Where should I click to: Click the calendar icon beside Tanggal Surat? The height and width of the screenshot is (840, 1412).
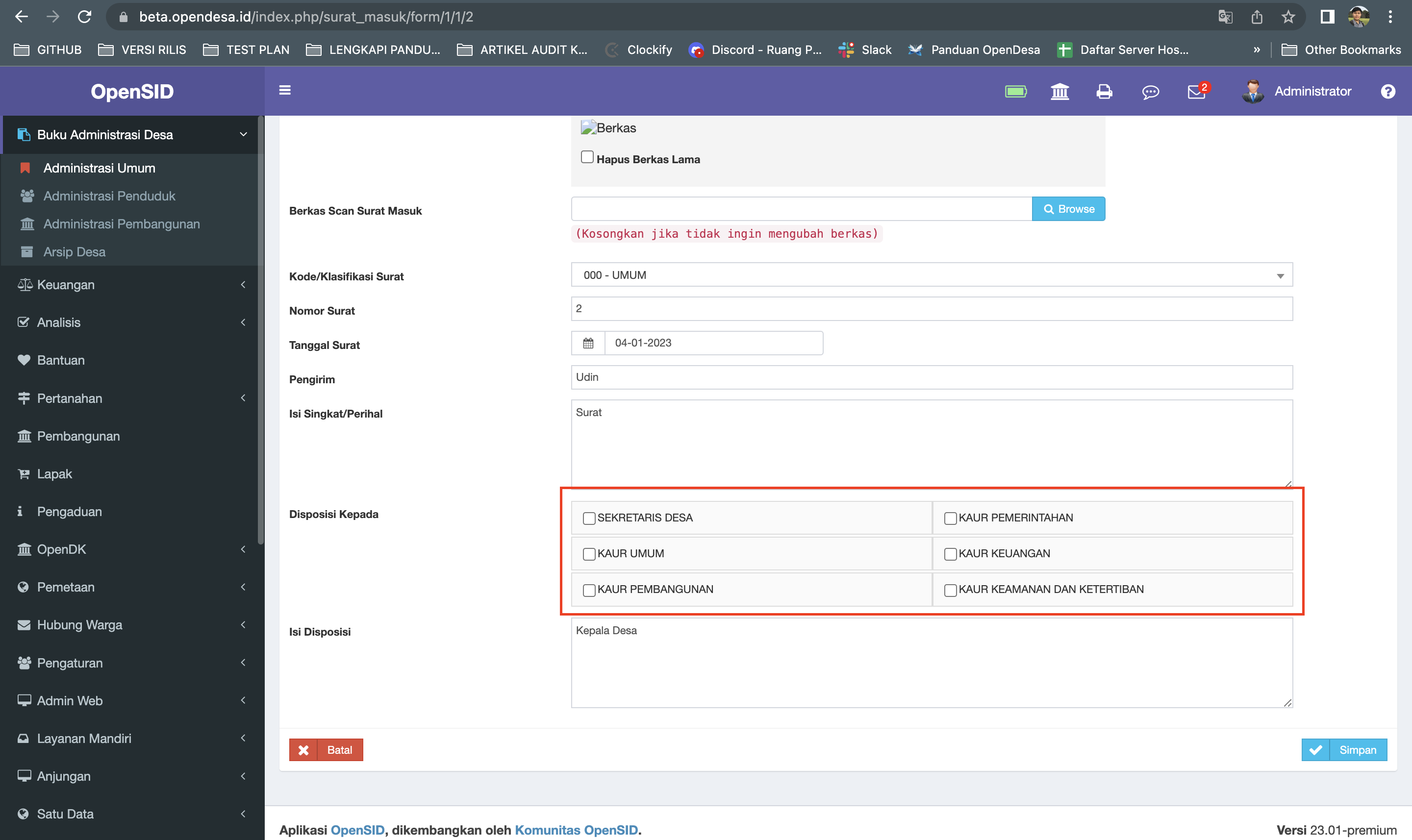pos(588,343)
